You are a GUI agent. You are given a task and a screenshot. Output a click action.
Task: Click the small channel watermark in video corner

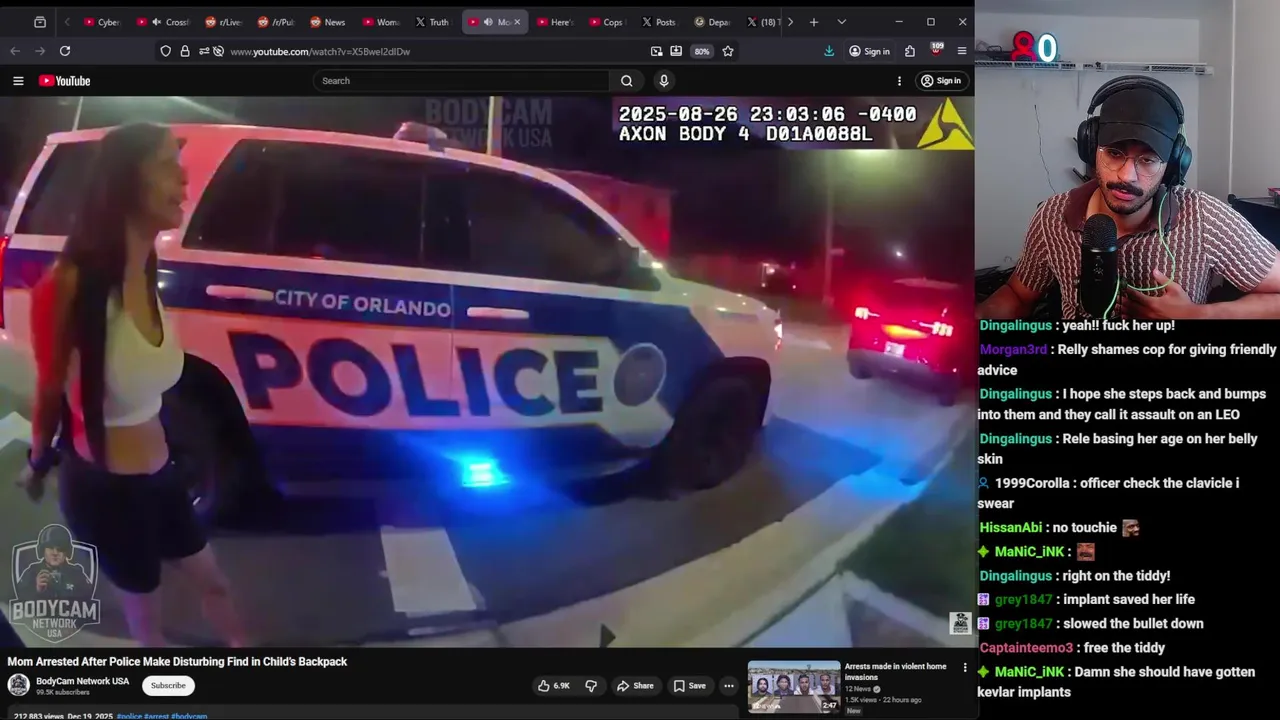click(960, 623)
